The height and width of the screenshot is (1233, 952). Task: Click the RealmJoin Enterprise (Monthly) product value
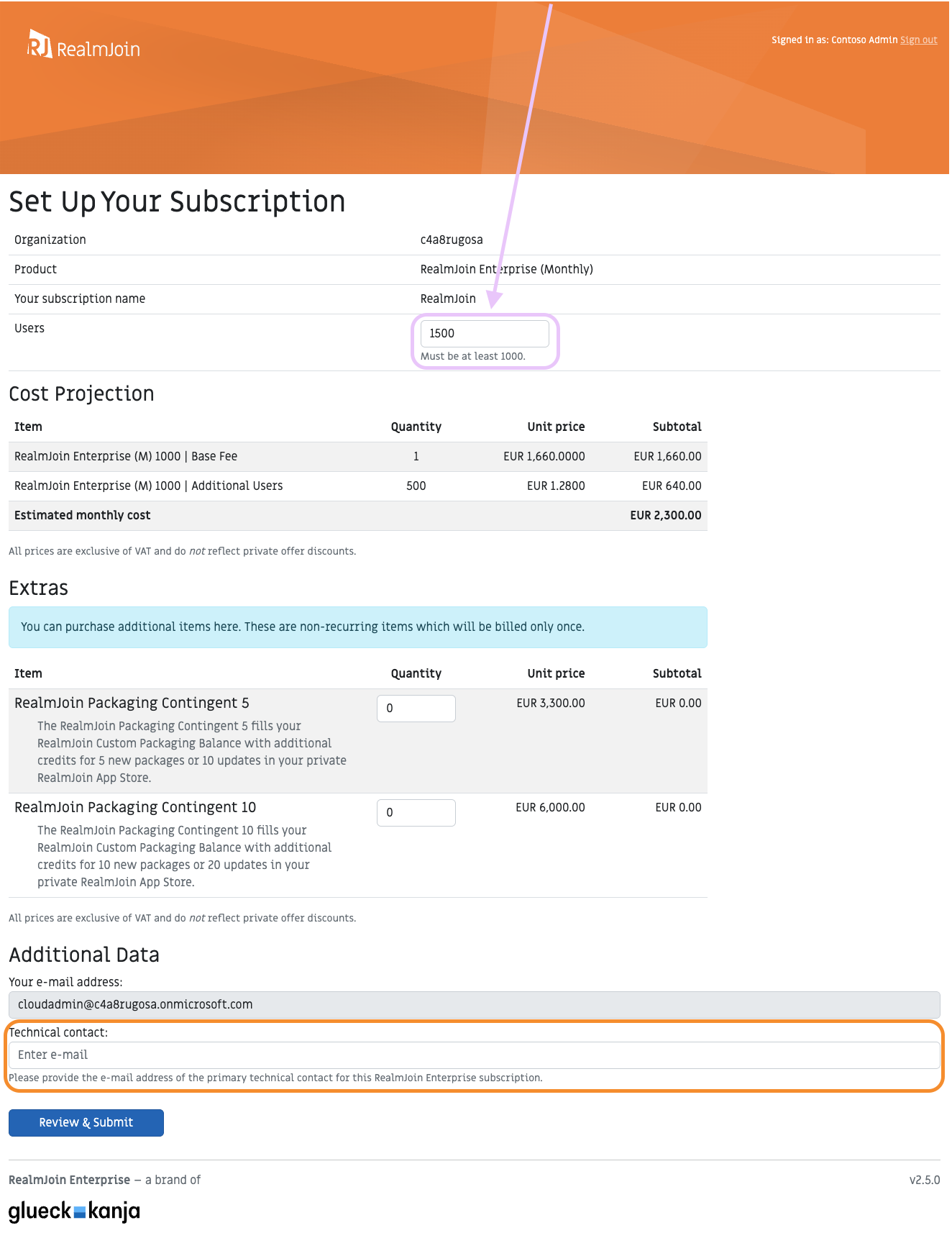pos(506,270)
